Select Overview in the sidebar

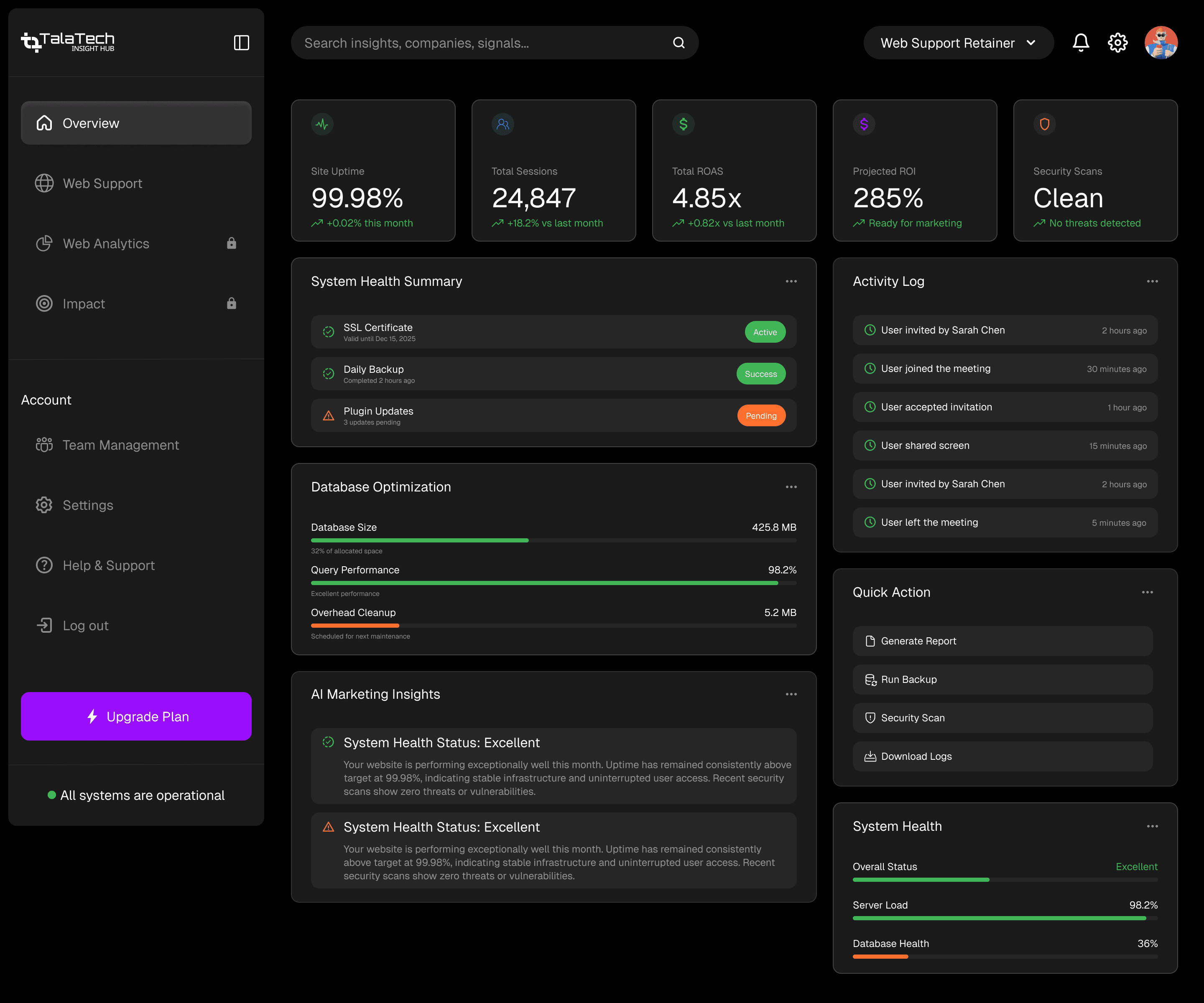pyautogui.click(x=136, y=123)
